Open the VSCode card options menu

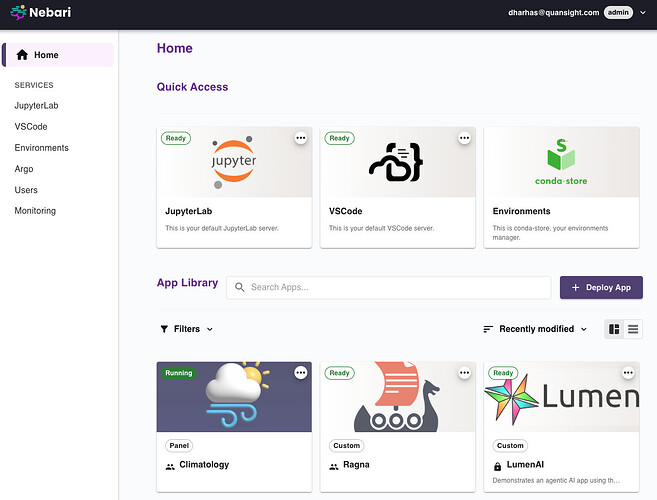(464, 138)
